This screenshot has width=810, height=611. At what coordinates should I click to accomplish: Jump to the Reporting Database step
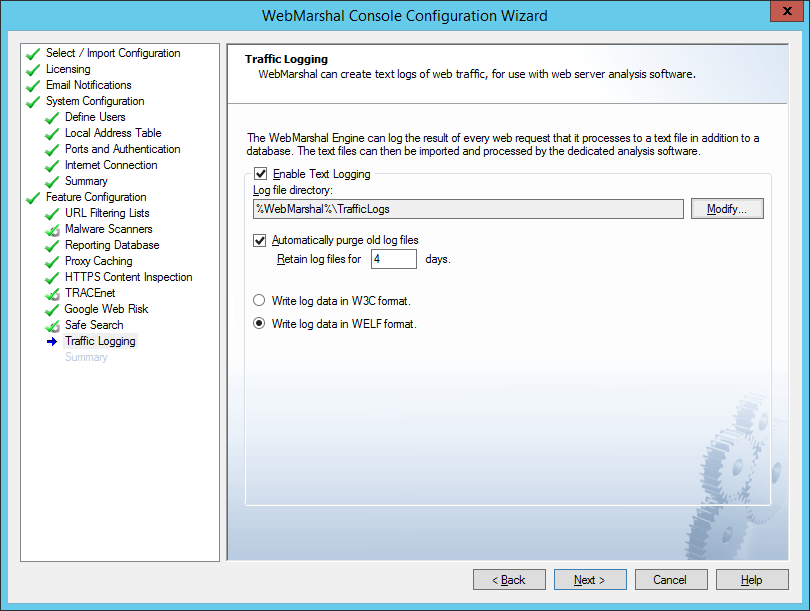click(x=112, y=245)
